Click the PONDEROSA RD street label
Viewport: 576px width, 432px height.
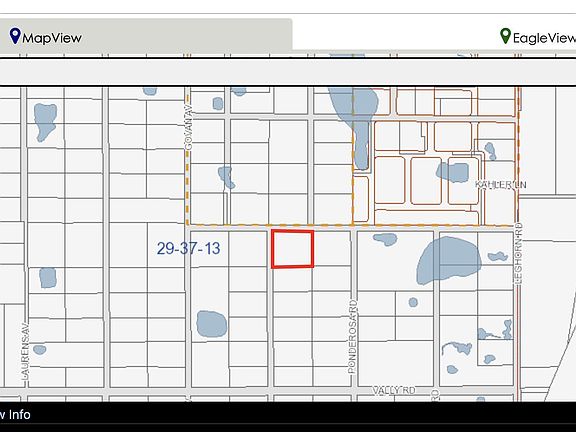pos(352,336)
